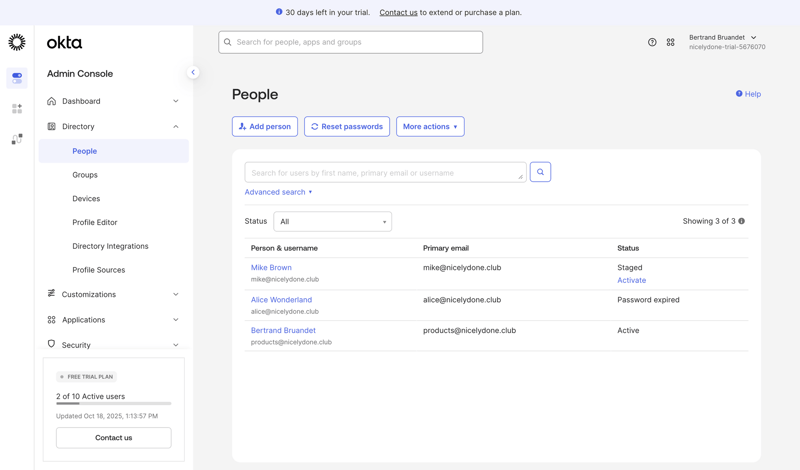Viewport: 800px width, 470px height.
Task: Open the Help link near People heading
Action: pyautogui.click(x=748, y=94)
